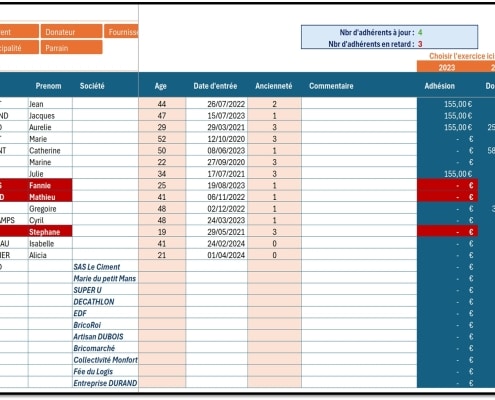Click the SUPER U company cell
495x400 pixels.
(105, 290)
